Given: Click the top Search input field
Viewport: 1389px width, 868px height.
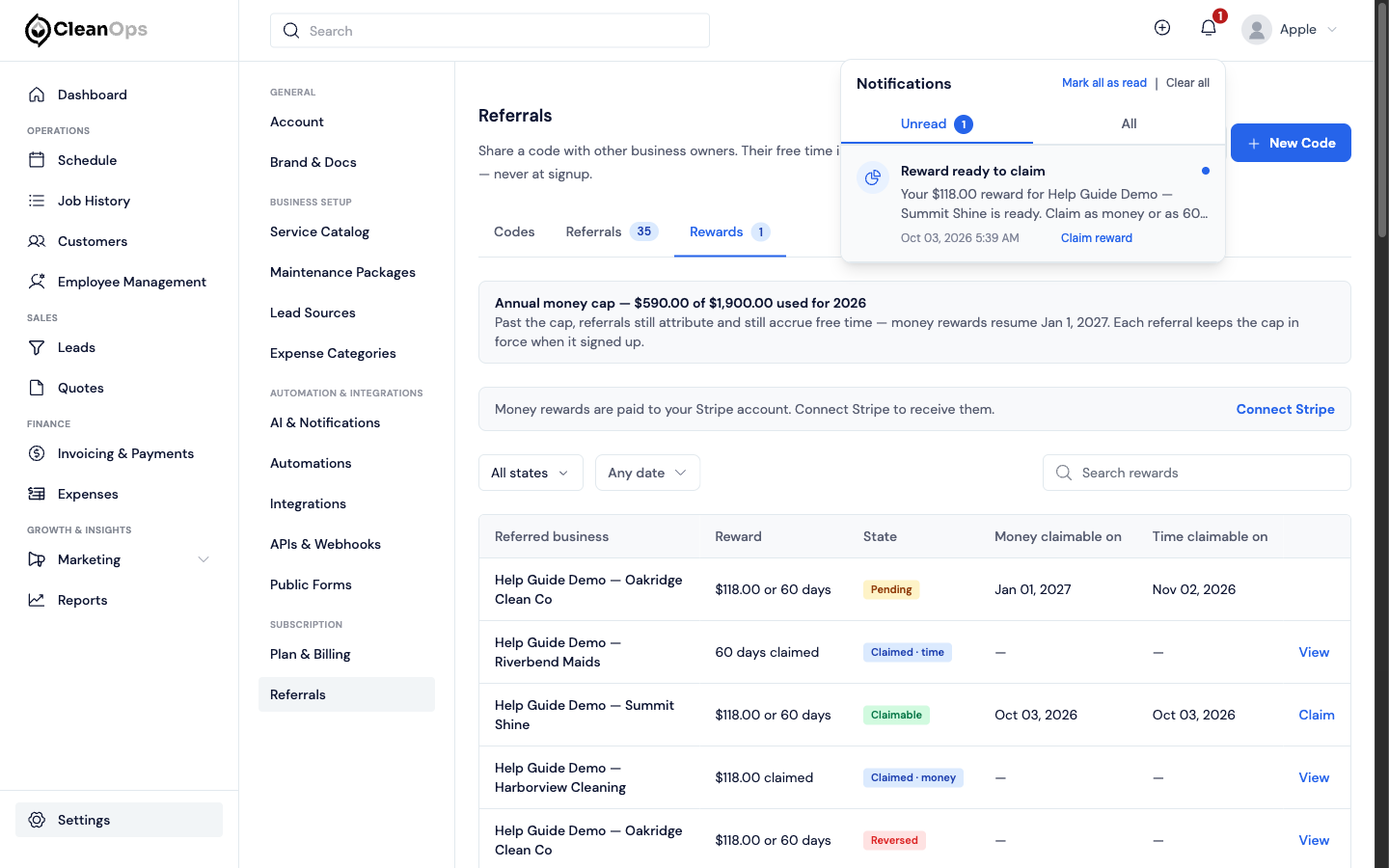Looking at the screenshot, I should pyautogui.click(x=490, y=31).
